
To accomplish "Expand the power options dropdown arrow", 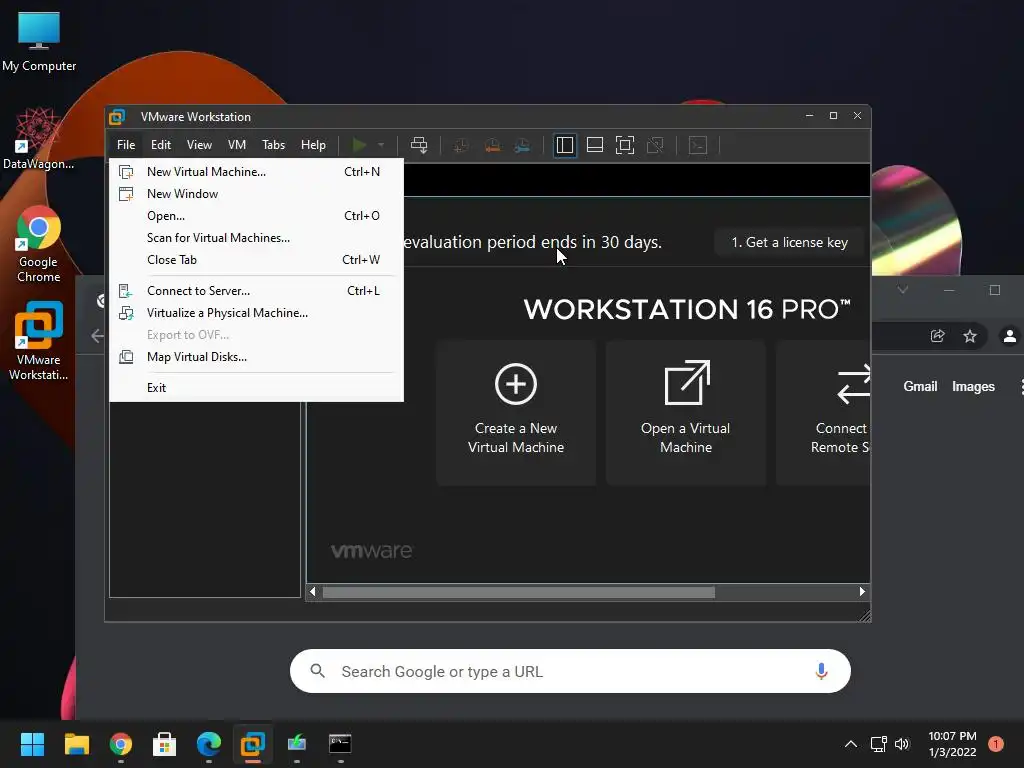I will pos(381,145).
